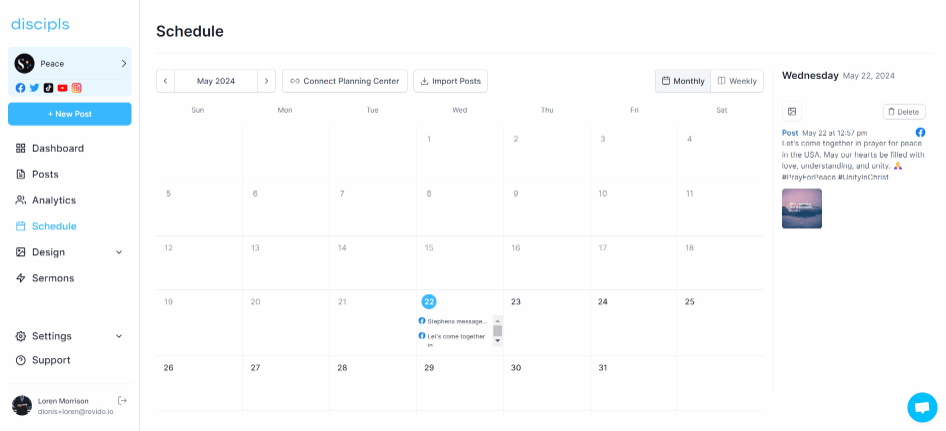Click May 2024 month selector
The image size is (946, 431).
[x=216, y=81]
